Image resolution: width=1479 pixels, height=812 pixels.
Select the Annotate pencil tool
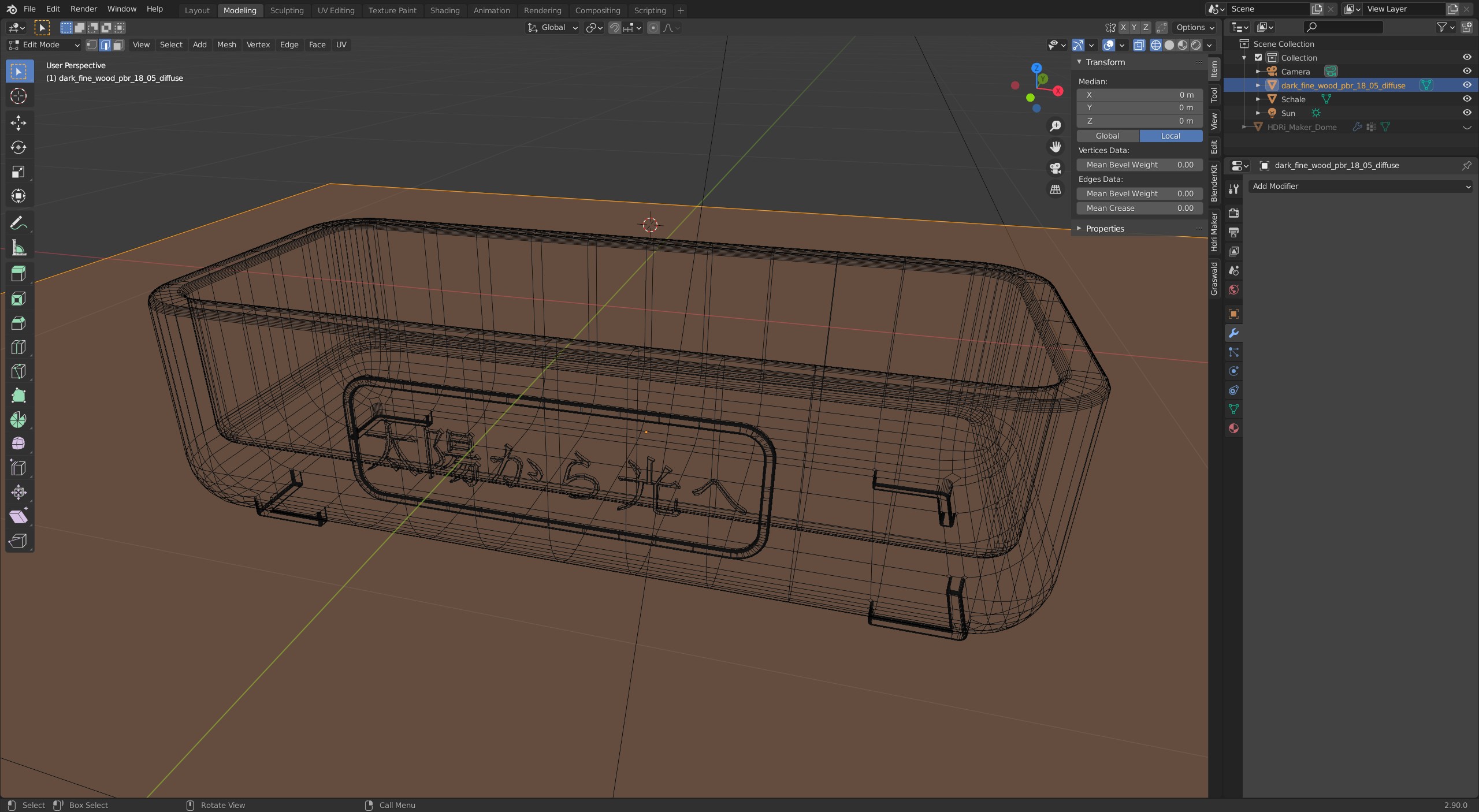18,223
